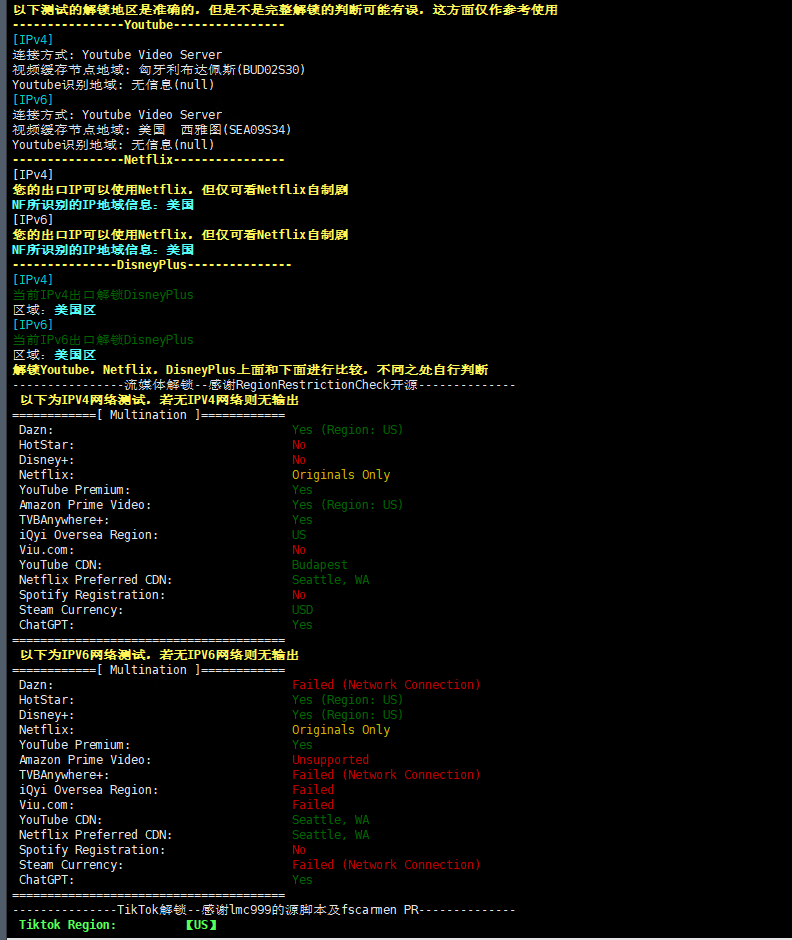
Task: Click the line containing '西雅图(SEA09S34)'
Action: point(152,129)
